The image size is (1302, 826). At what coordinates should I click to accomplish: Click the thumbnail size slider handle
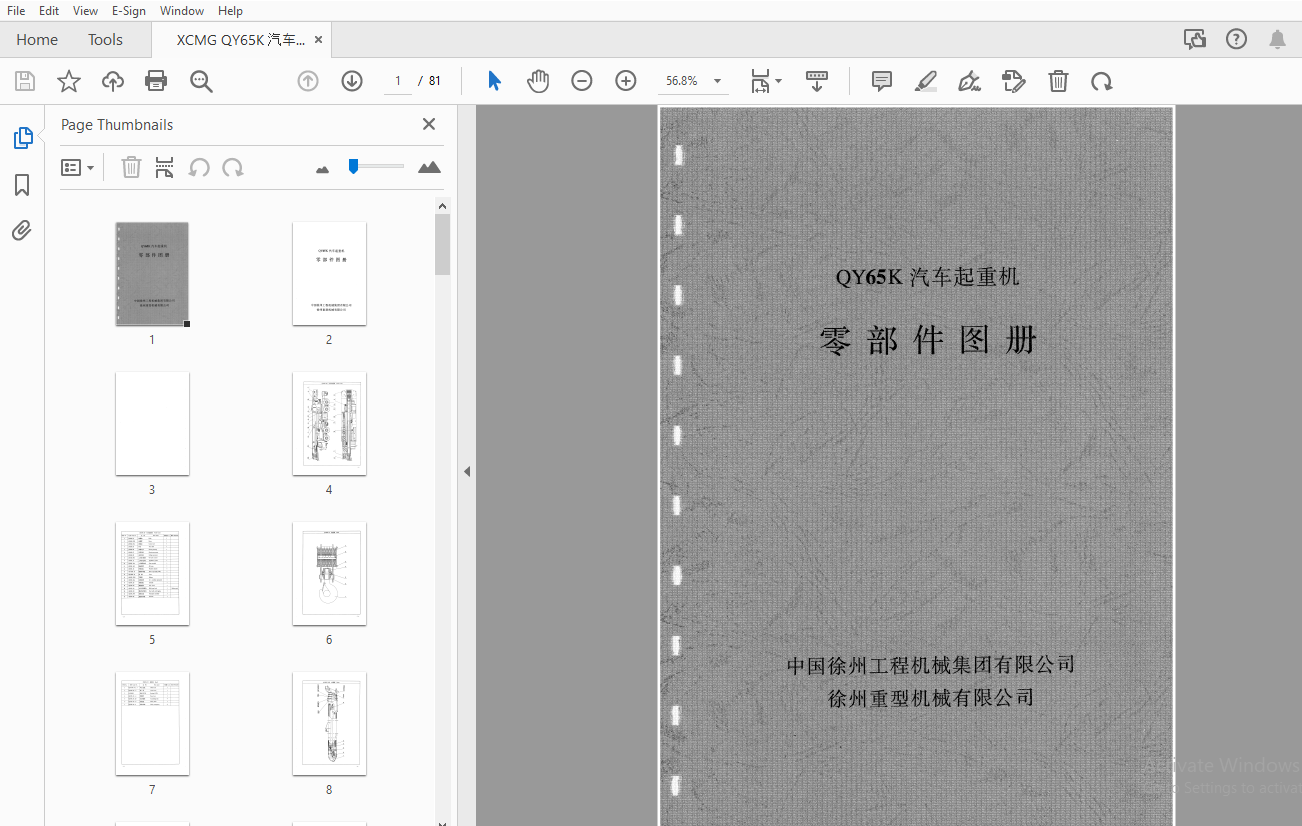(x=353, y=166)
